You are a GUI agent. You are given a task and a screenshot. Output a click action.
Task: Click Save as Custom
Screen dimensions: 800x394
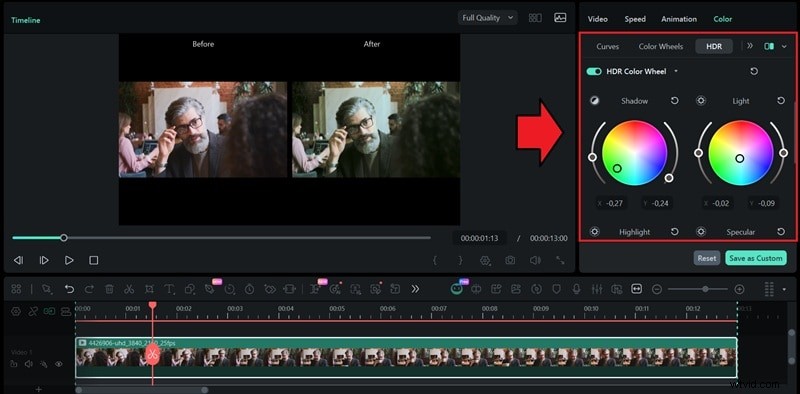(756, 258)
